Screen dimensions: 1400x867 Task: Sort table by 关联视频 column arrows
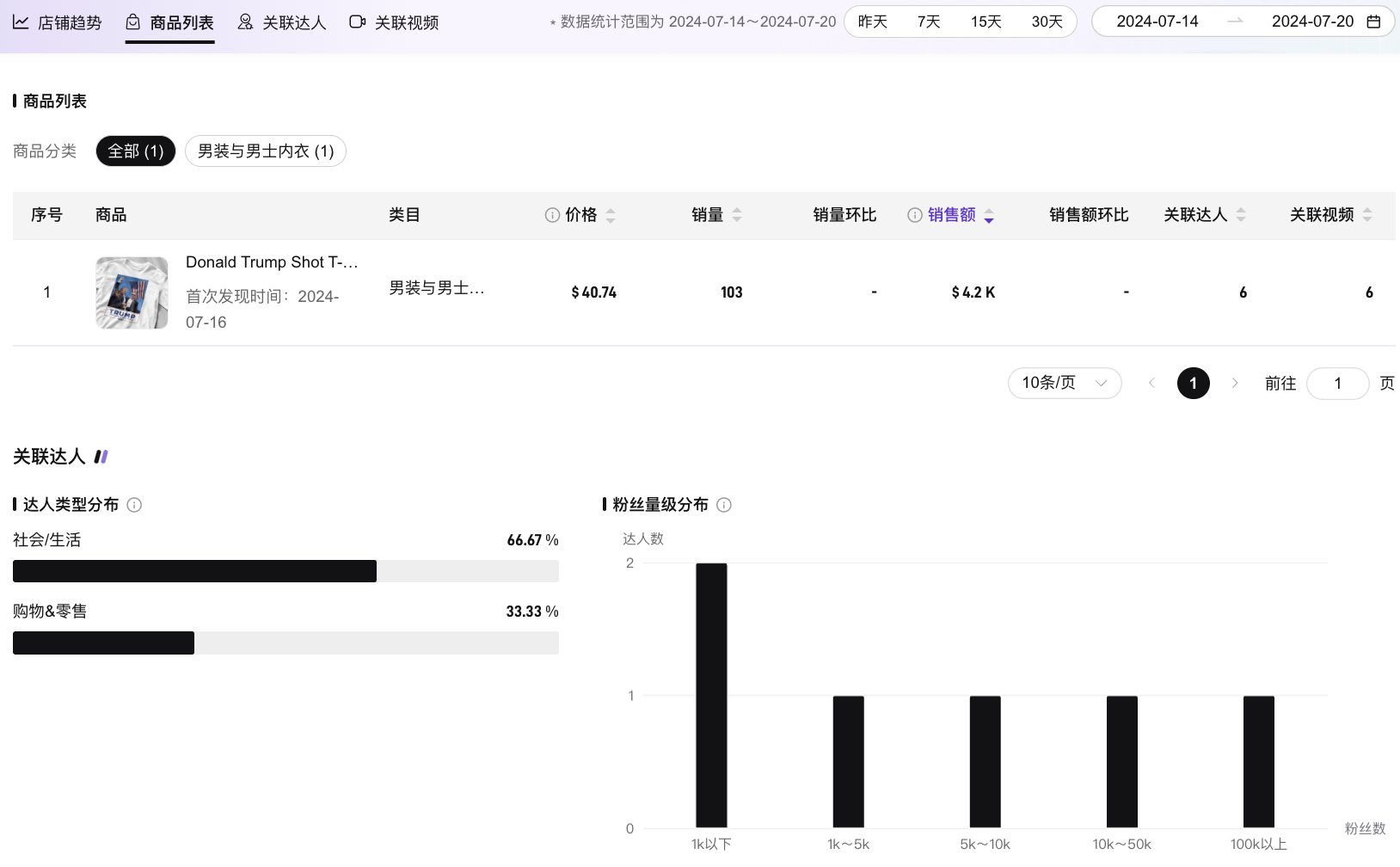[1367, 215]
